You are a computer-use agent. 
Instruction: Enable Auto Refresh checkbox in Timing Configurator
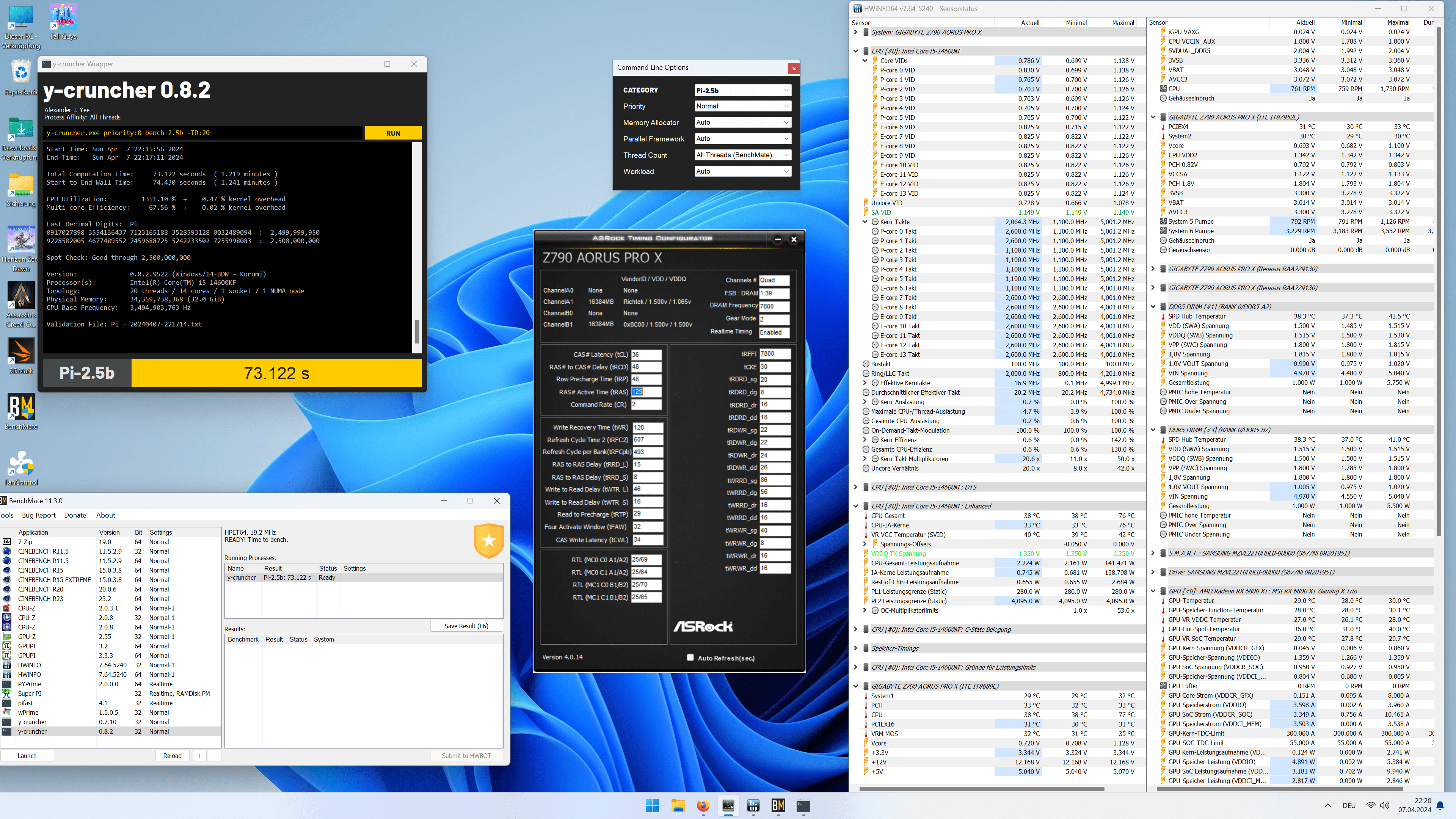pyautogui.click(x=690, y=657)
